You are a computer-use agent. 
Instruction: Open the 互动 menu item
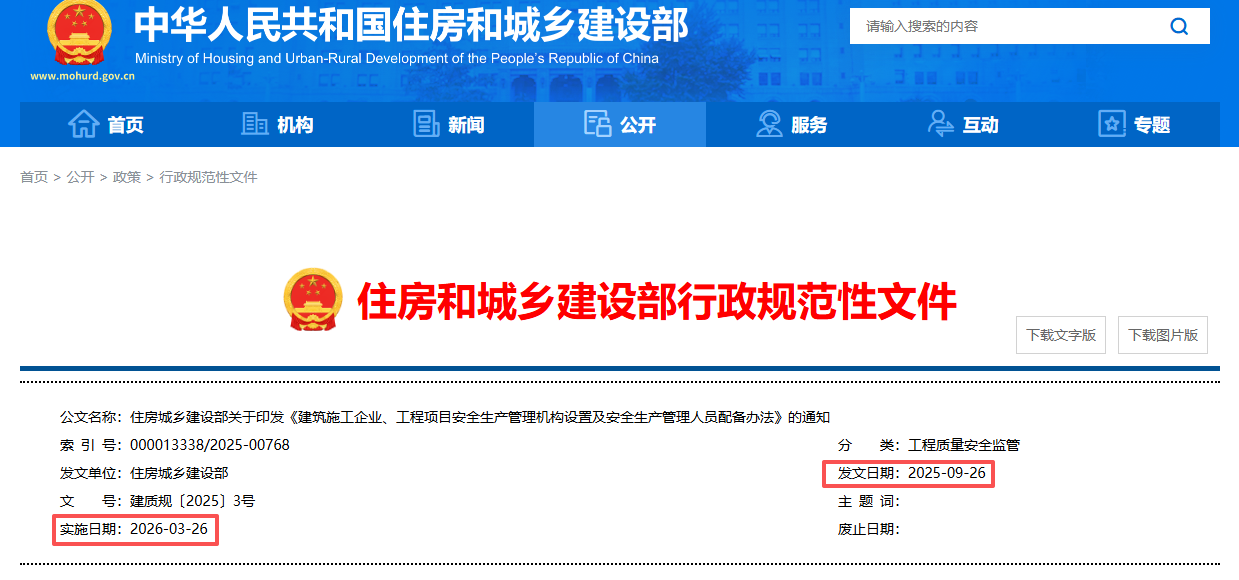(x=962, y=123)
